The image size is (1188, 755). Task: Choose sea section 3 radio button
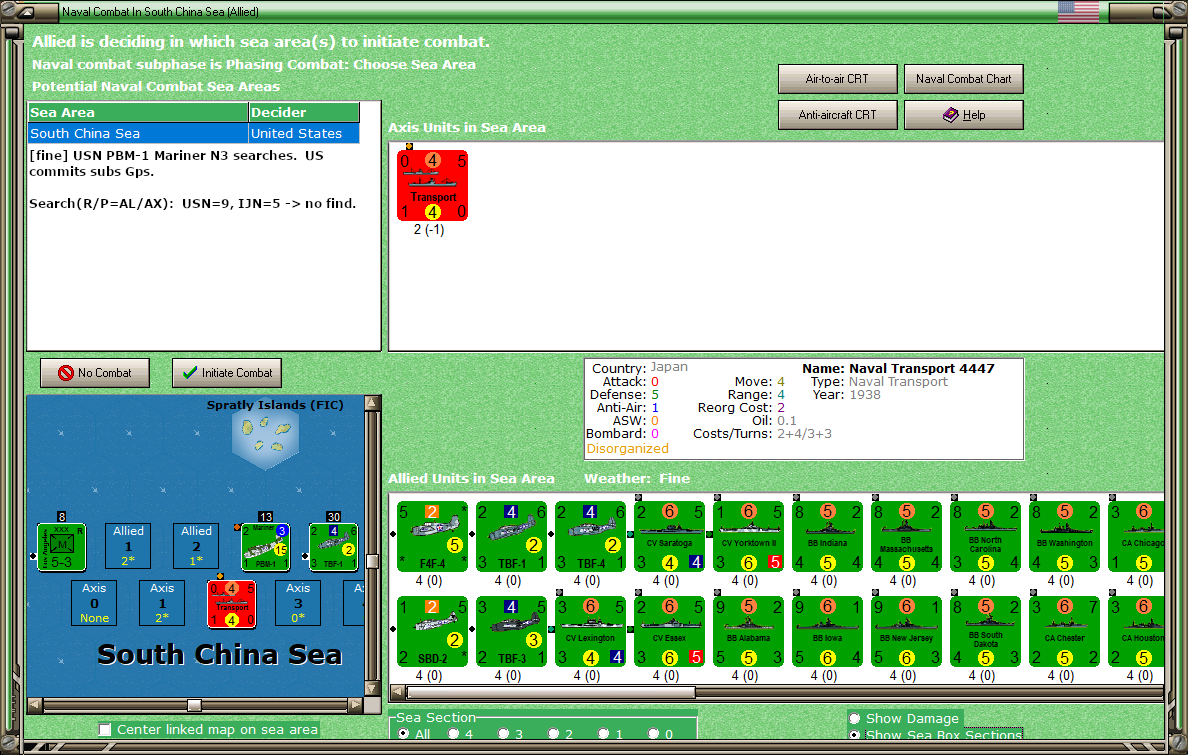click(504, 734)
